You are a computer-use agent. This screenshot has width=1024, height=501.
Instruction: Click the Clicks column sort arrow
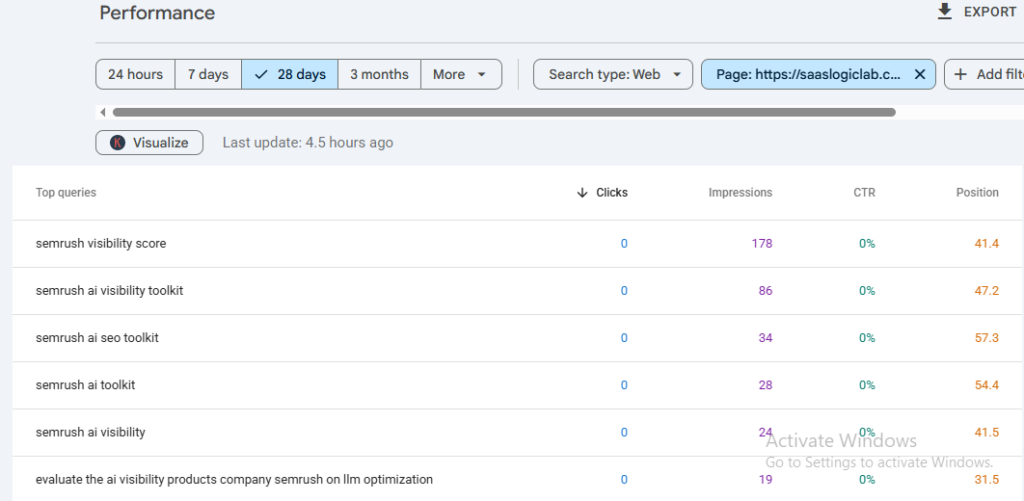point(583,193)
